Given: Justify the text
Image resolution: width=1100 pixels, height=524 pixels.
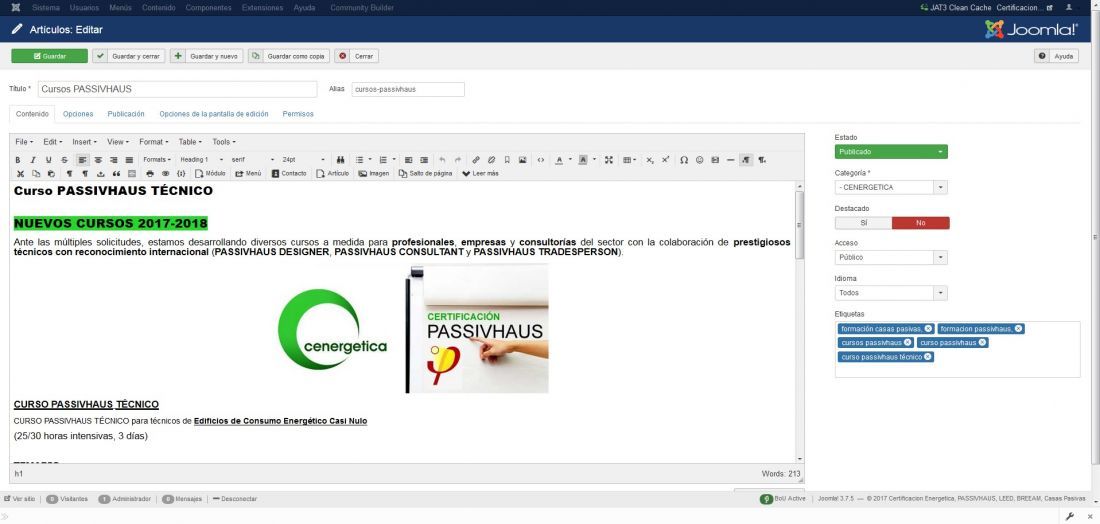Looking at the screenshot, I should tap(129, 160).
